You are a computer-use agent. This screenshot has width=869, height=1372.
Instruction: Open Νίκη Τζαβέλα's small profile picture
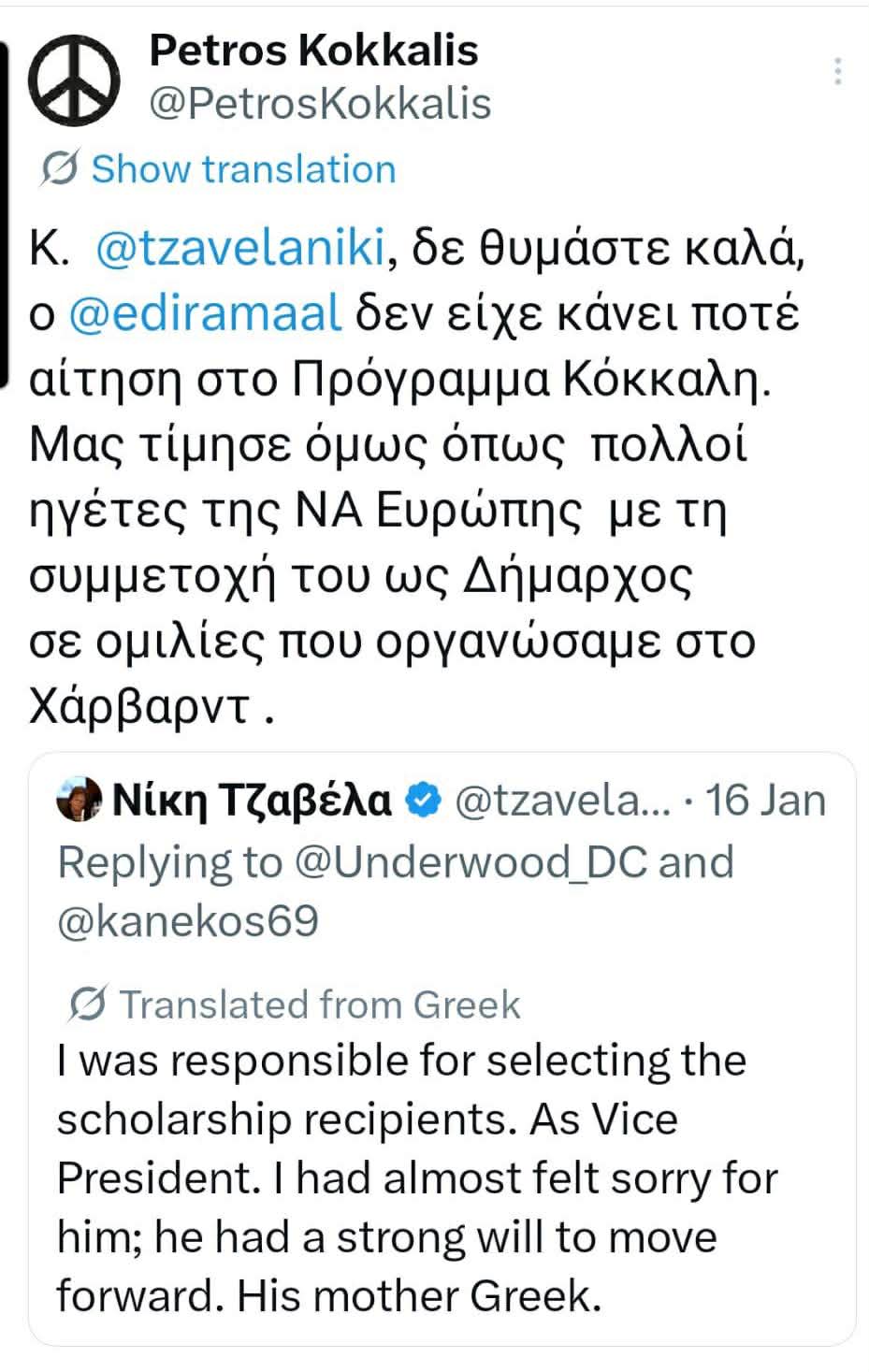coord(79,800)
